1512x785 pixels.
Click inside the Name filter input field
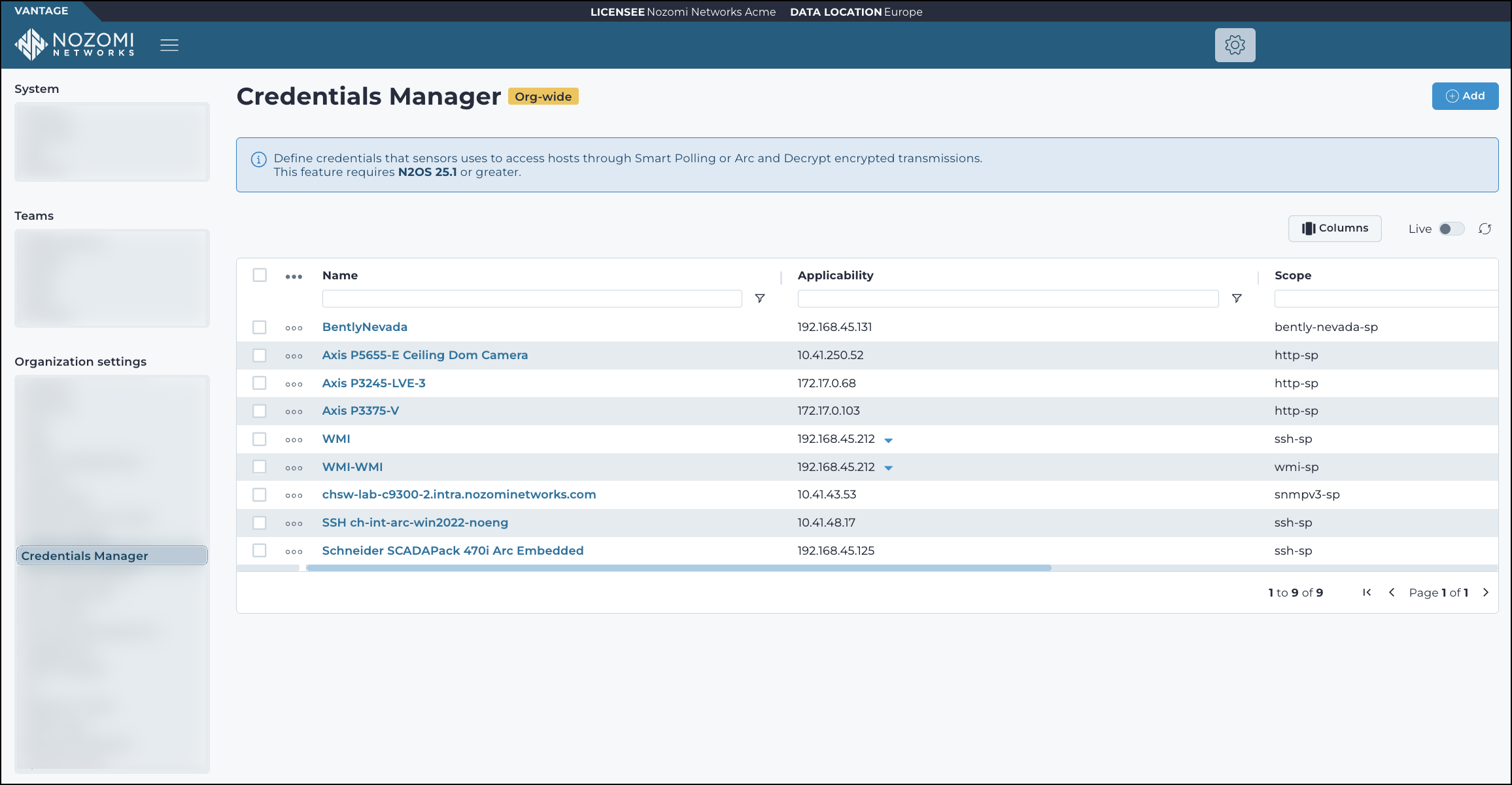[532, 298]
